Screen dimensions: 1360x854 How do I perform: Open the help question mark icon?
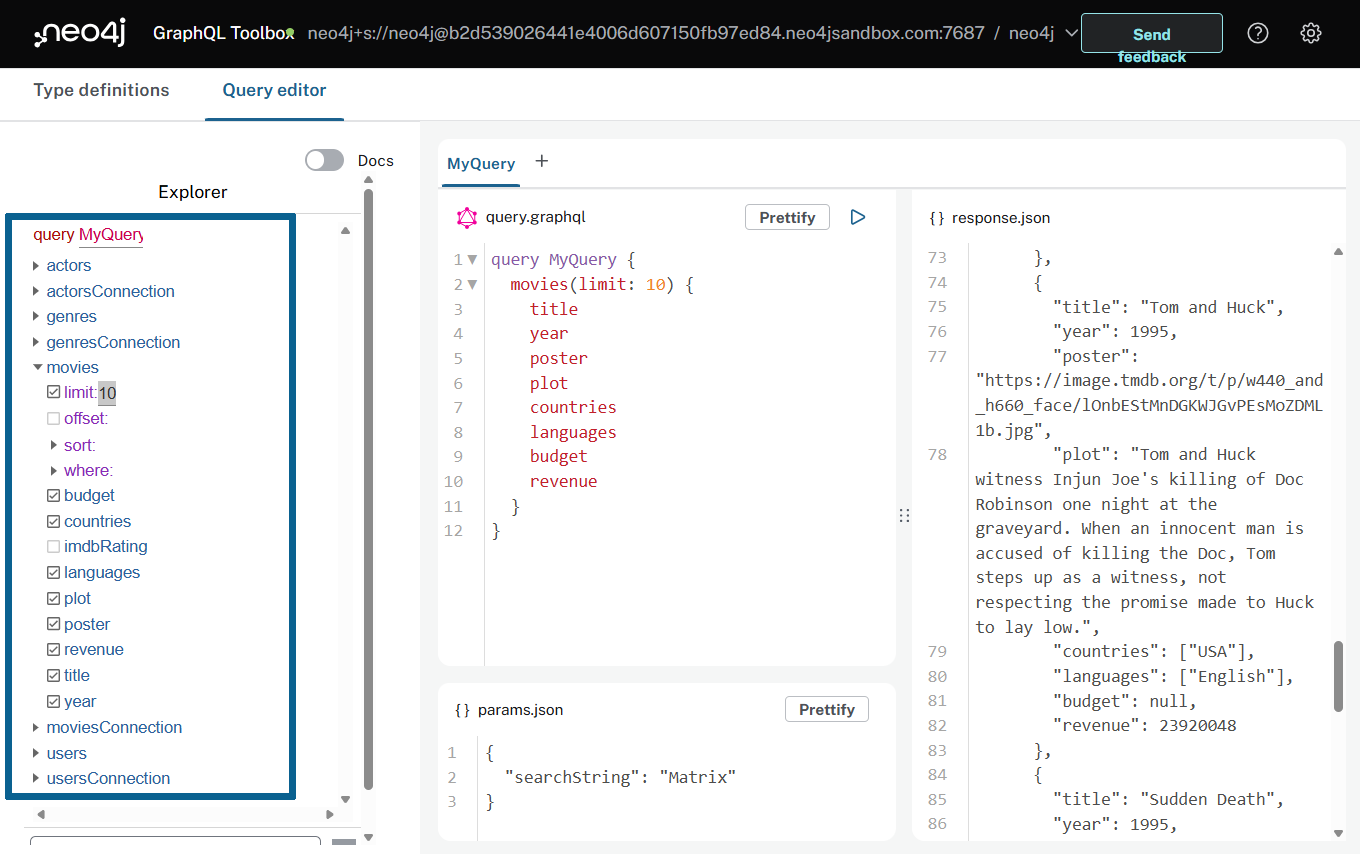tap(1258, 33)
